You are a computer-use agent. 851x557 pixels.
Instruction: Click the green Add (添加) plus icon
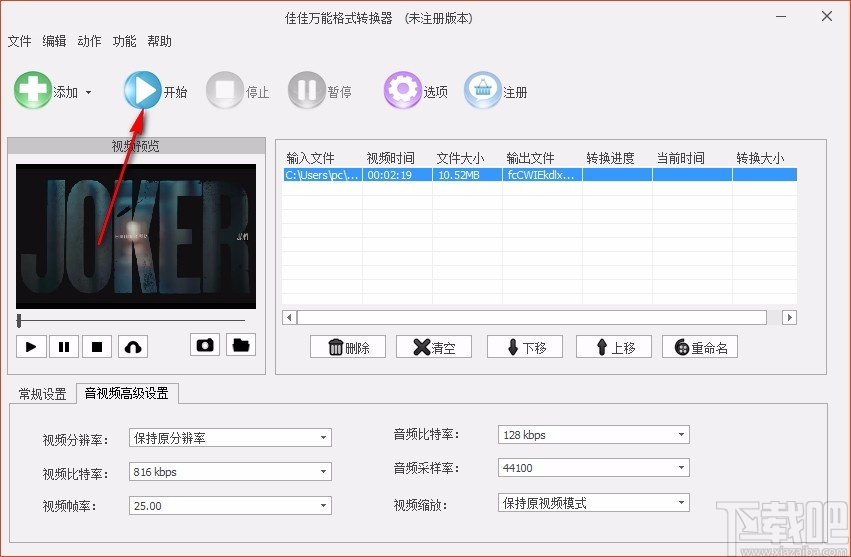(x=33, y=90)
